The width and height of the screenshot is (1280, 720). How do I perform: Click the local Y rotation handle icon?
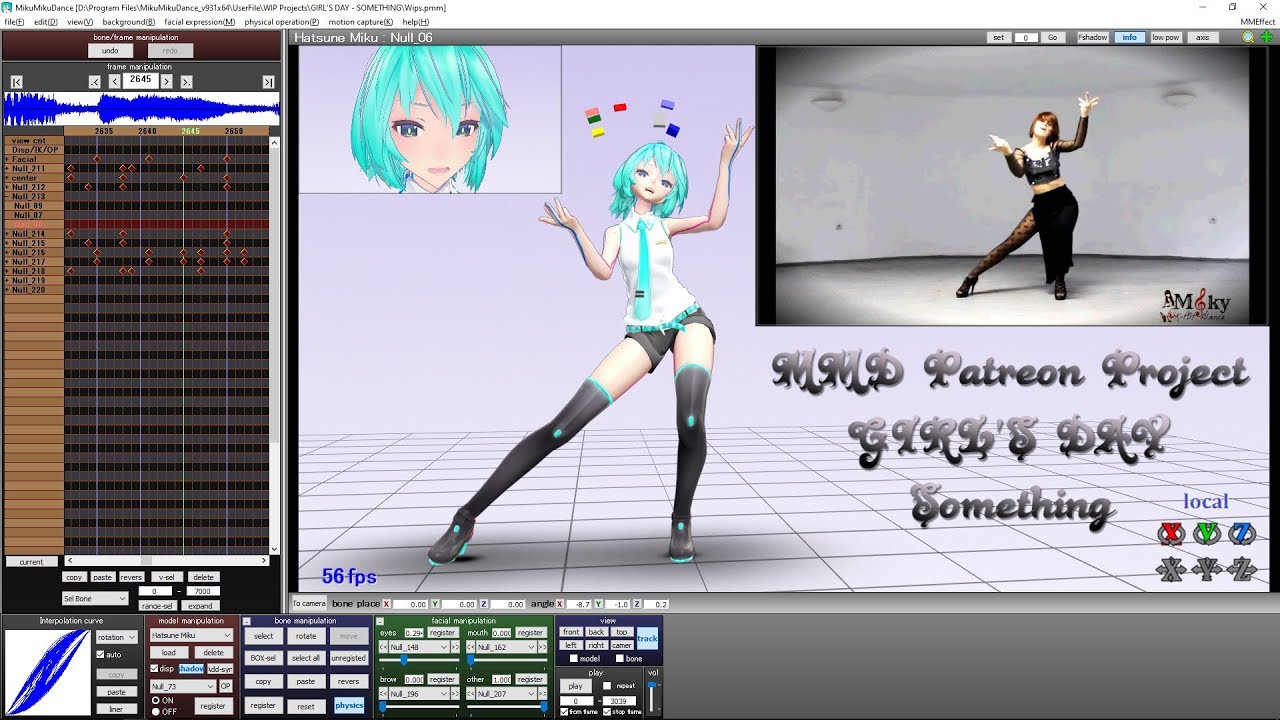(1206, 534)
